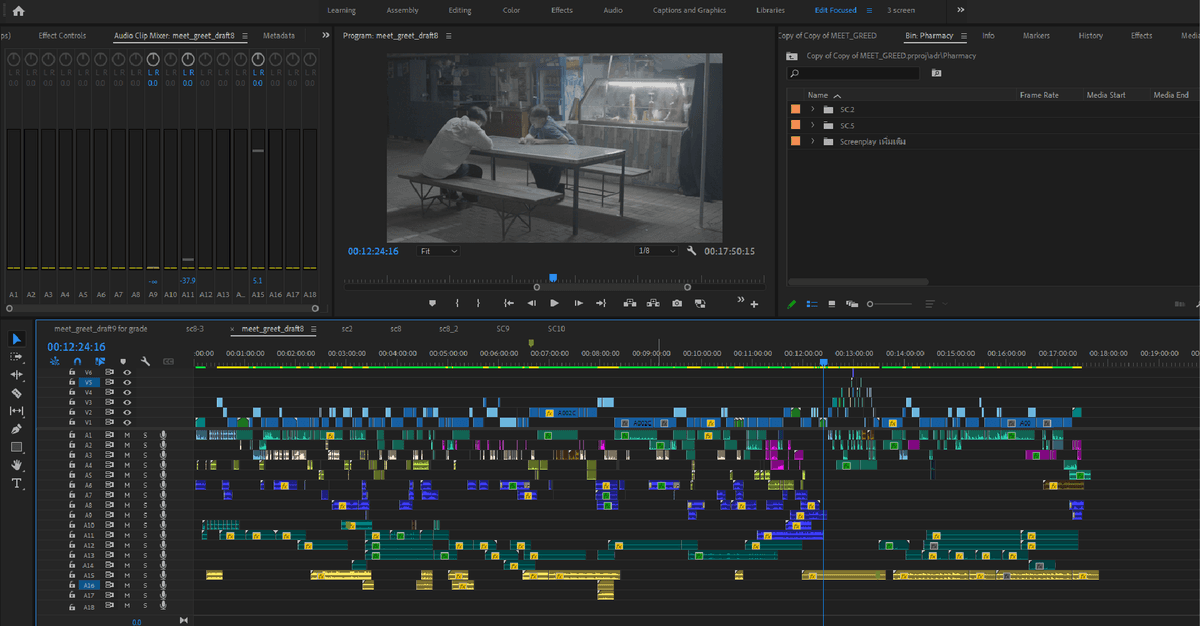Go to In point
The image size is (1200, 626).
click(509, 303)
